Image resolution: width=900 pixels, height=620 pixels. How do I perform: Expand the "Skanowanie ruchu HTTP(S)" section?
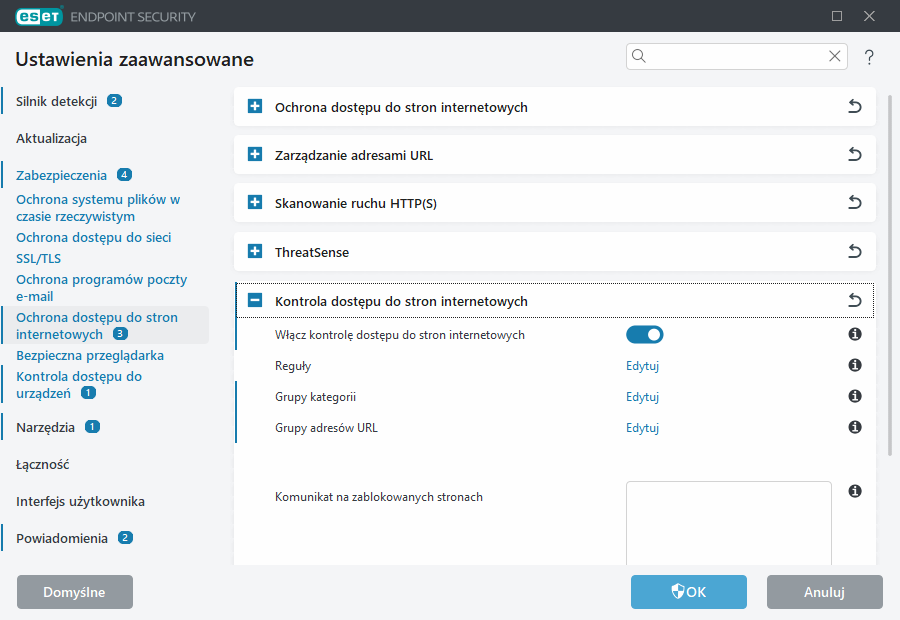253,203
